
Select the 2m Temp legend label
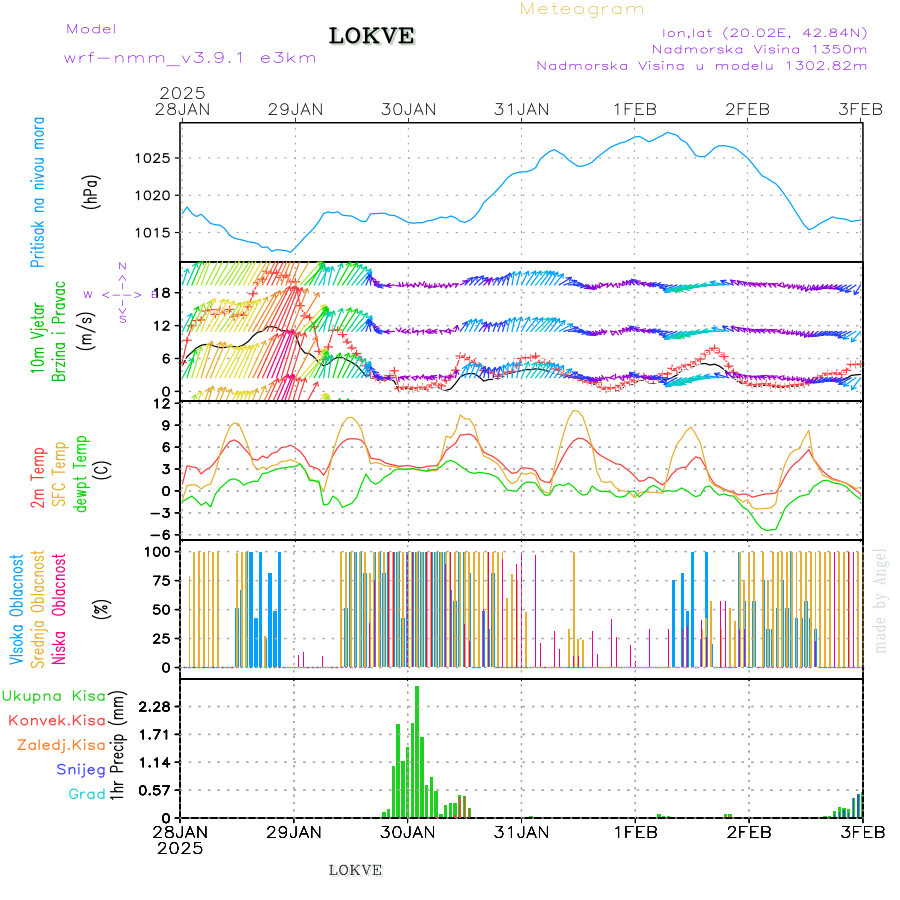[x=39, y=477]
